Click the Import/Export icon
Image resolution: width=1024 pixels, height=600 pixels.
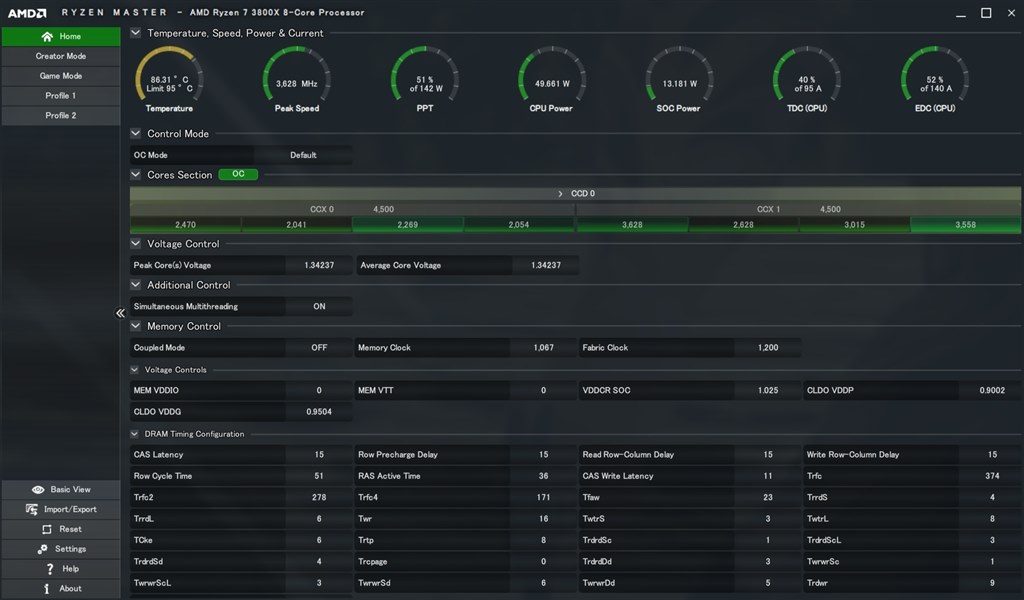click(x=31, y=509)
